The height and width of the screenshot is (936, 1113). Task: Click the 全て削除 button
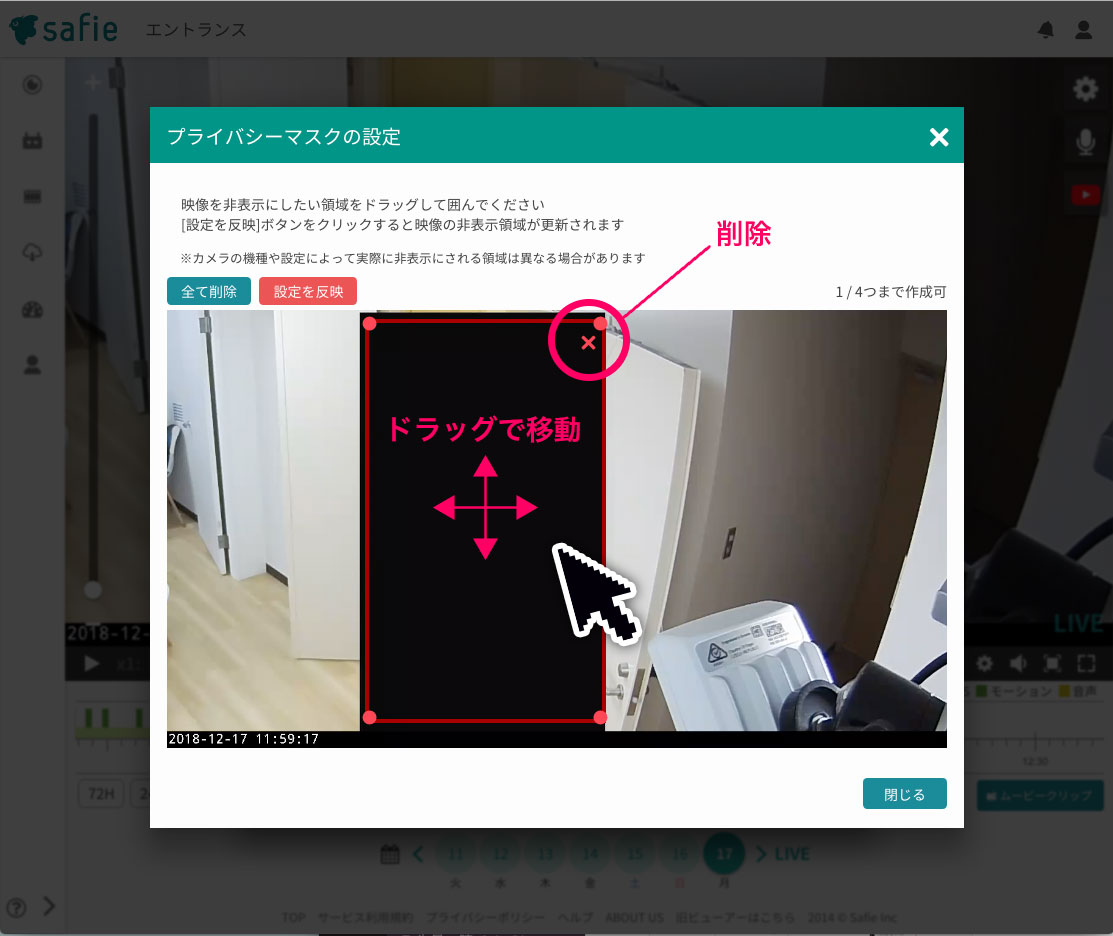coord(209,291)
